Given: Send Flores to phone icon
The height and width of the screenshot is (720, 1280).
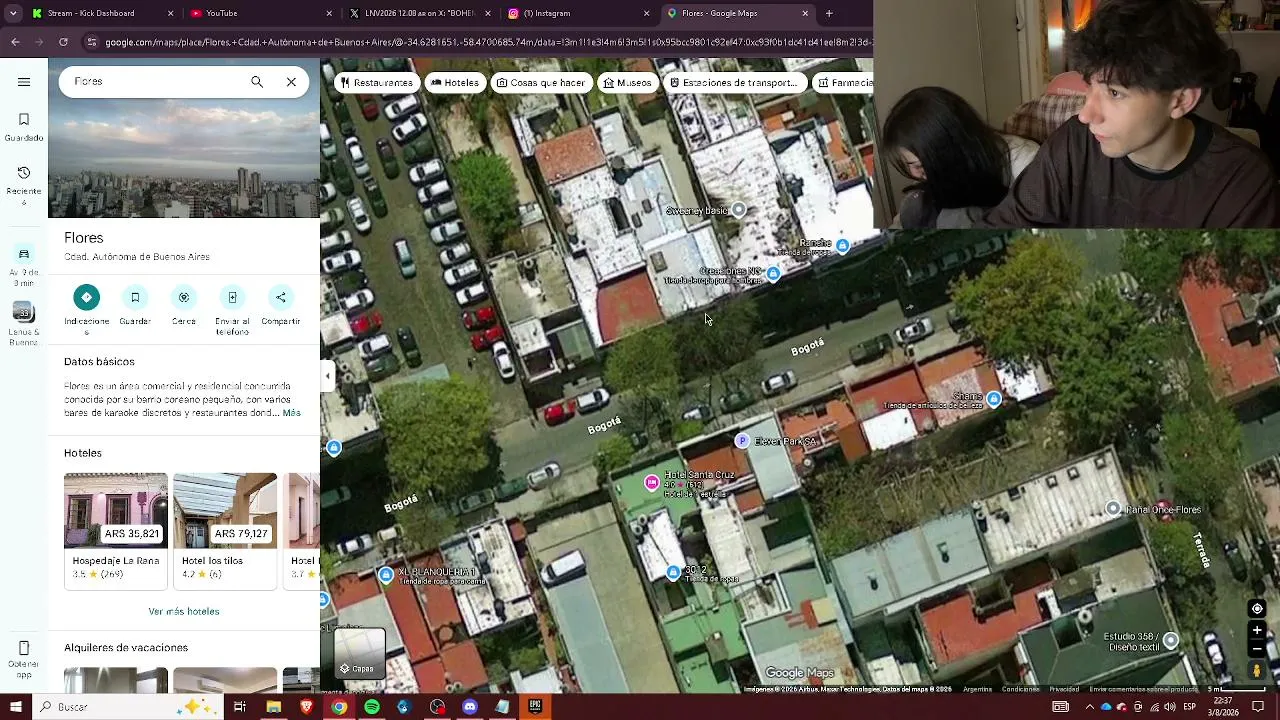Looking at the screenshot, I should coord(232,297).
